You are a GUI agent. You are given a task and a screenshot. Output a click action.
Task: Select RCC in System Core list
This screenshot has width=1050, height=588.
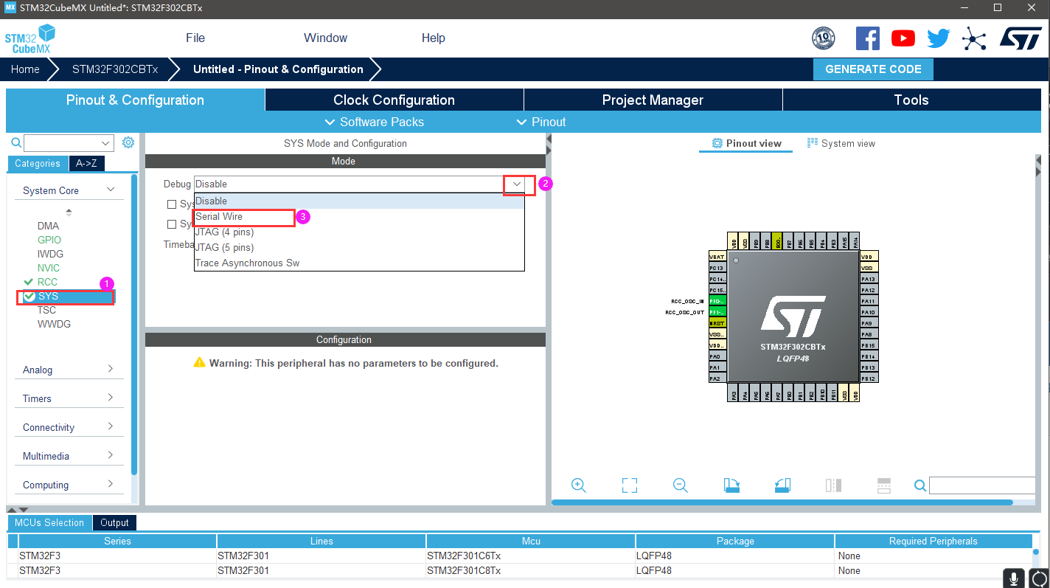[47, 282]
